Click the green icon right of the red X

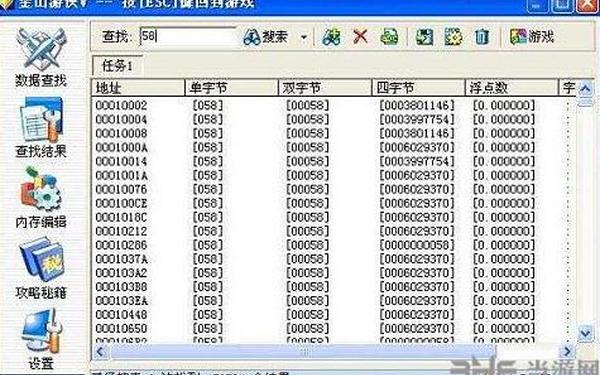point(389,37)
